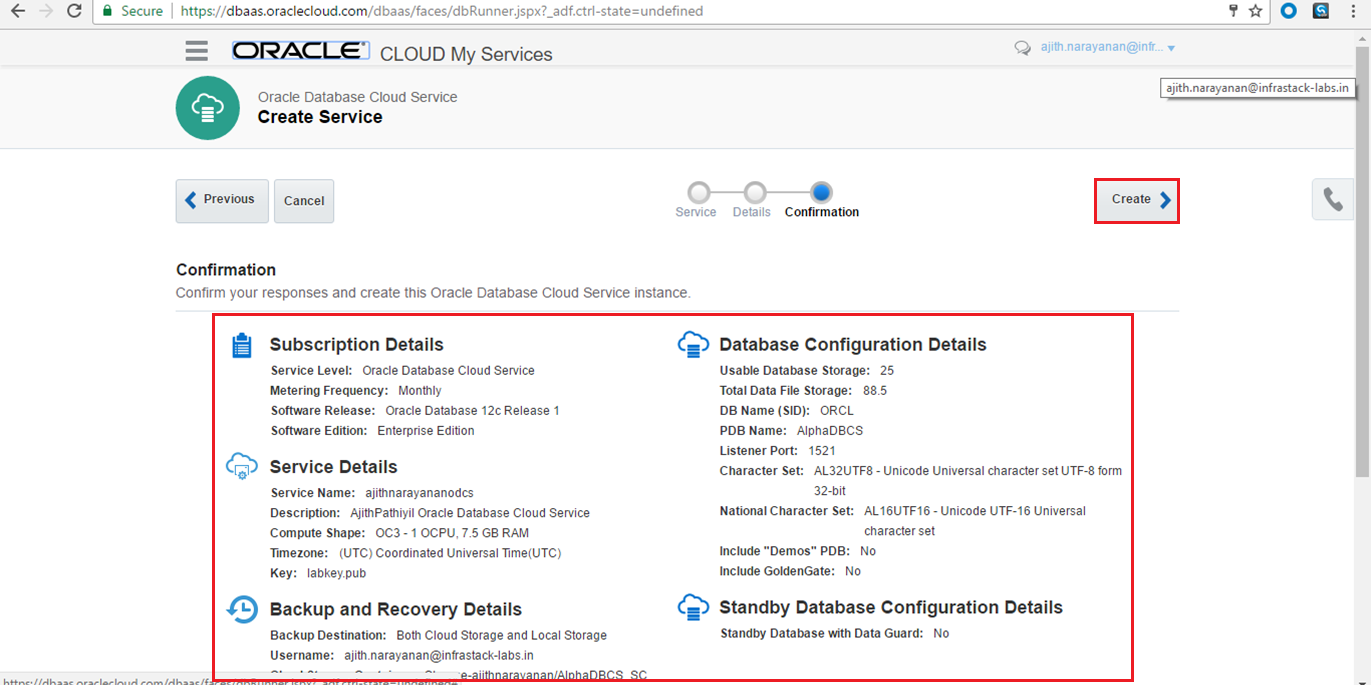The image size is (1371, 685).
Task: Click the Username value ajith.narayanan@infrastack-labs.in in Backup details
Action: [439, 655]
